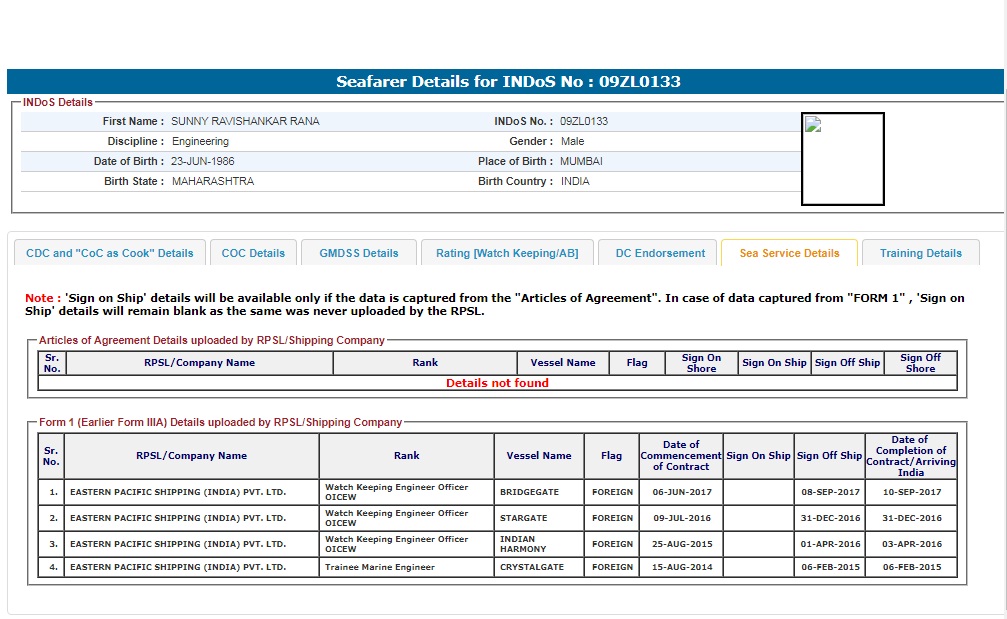Select the INDIAN HARMONY vessel cell
This screenshot has height=619, width=1007.
(523, 544)
